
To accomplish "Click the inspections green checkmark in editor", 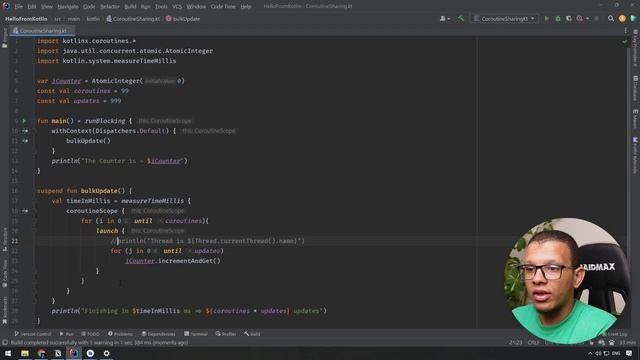I will click(x=624, y=41).
